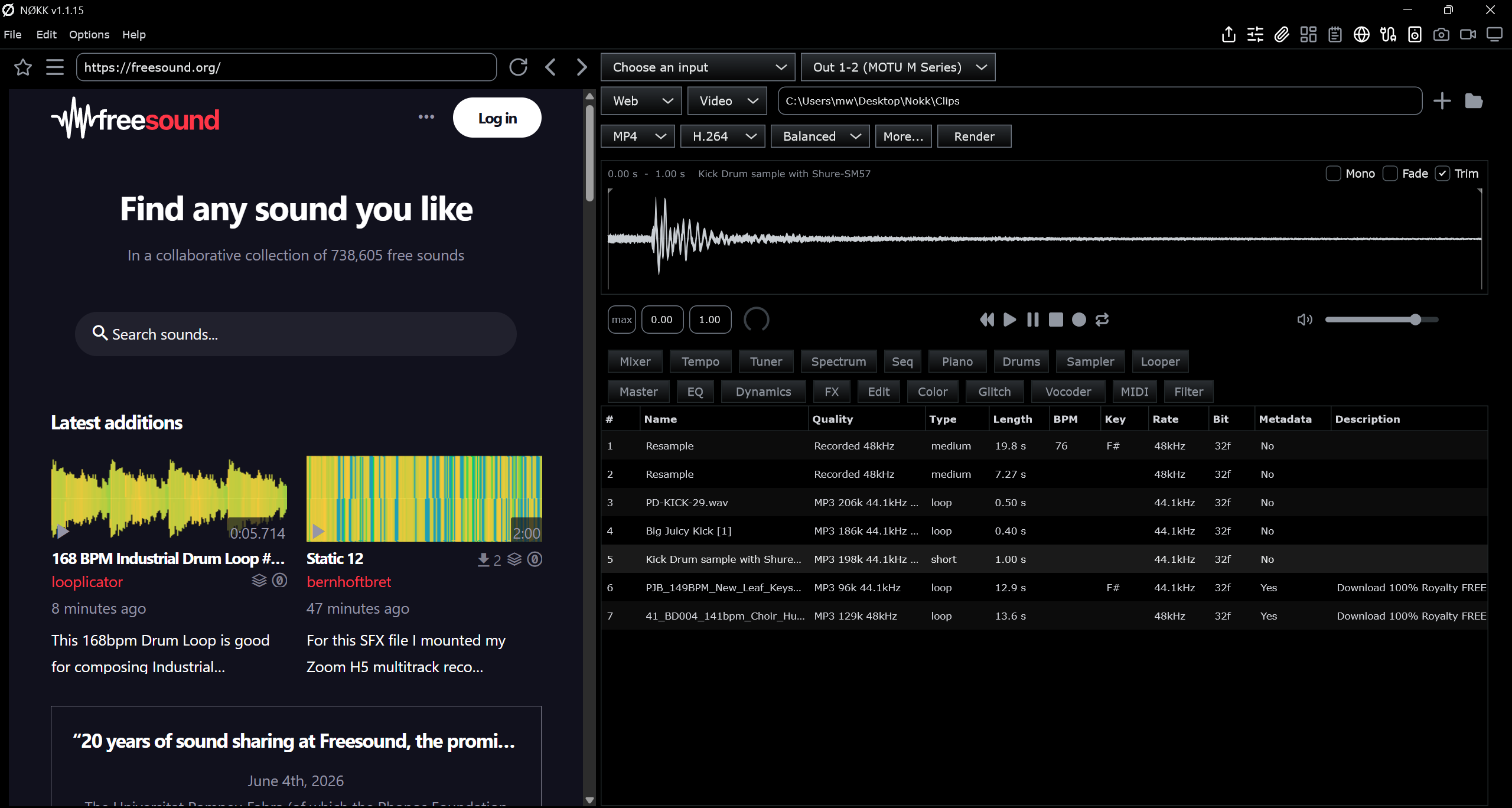
Task: Open the globe web browser icon
Action: (x=1361, y=35)
